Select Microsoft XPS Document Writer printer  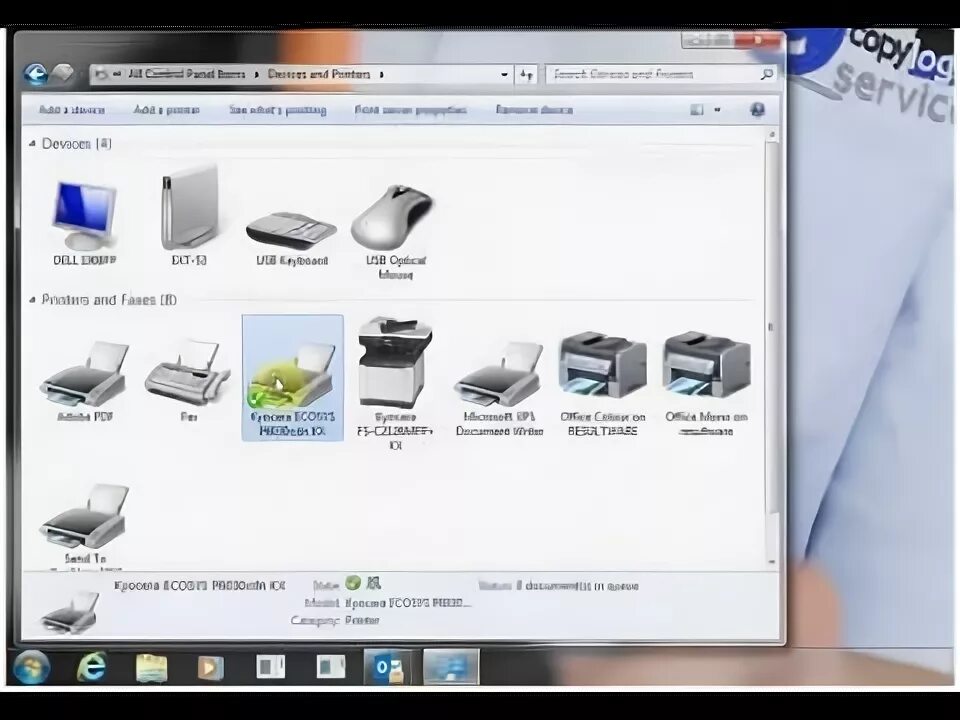500,388
